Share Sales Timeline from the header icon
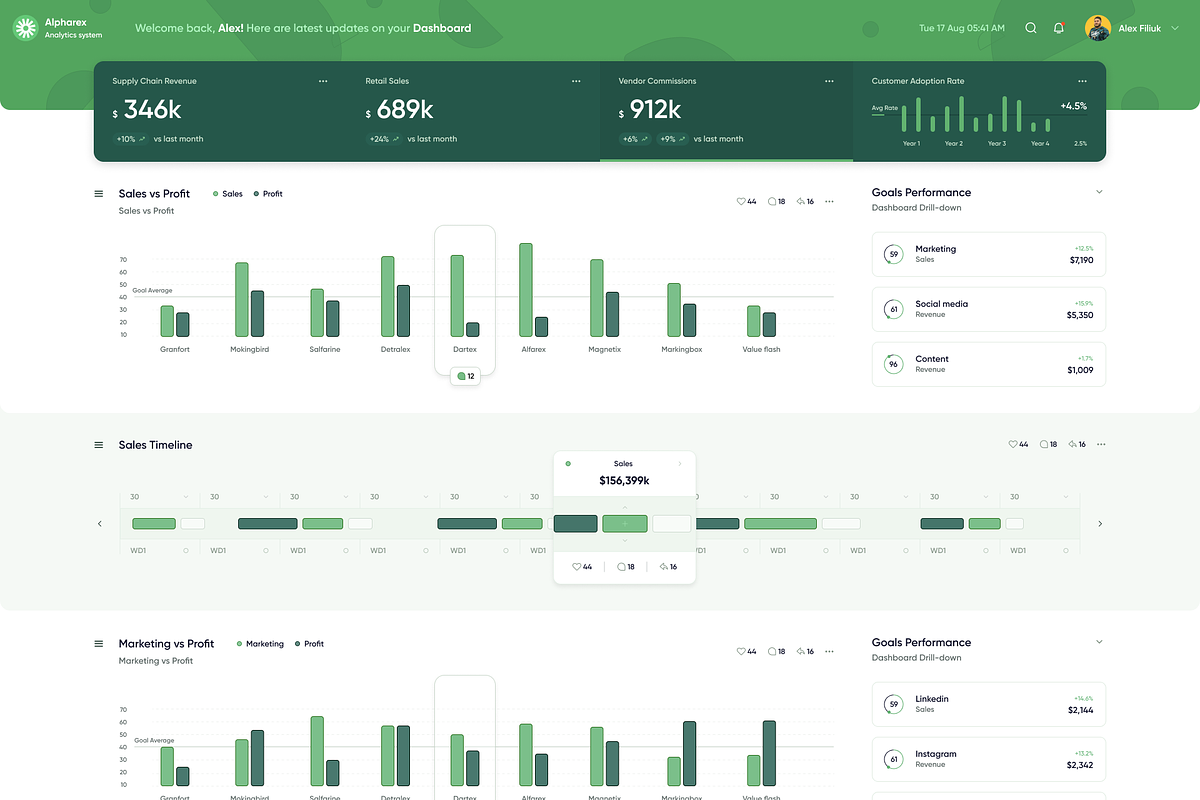Screen dimensions: 1200x800 pos(1077,444)
